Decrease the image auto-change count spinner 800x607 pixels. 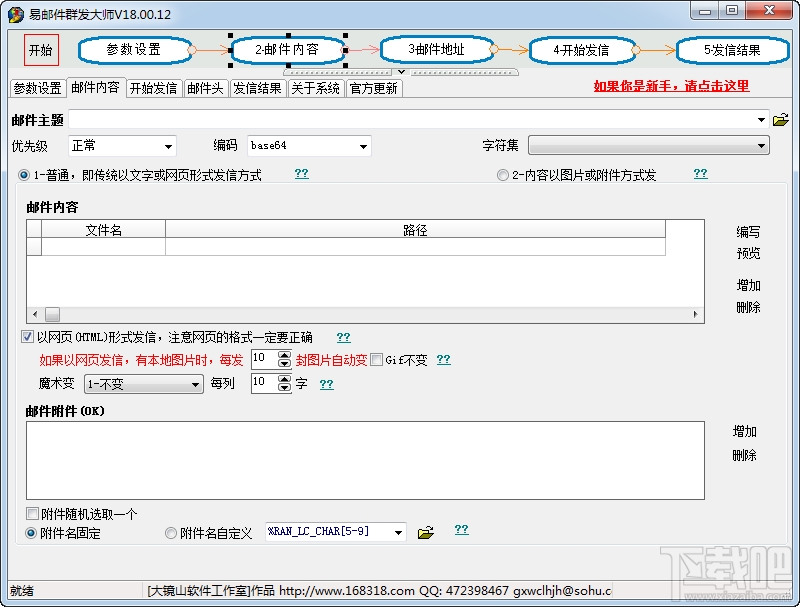click(284, 364)
